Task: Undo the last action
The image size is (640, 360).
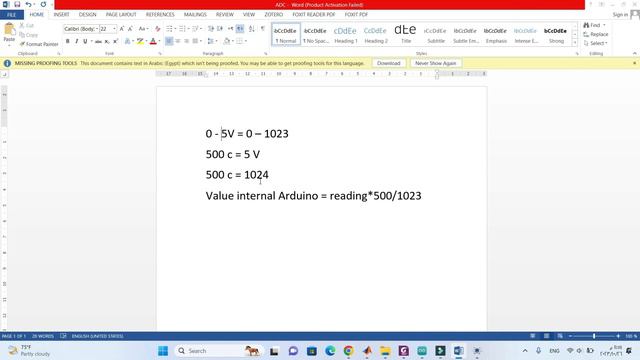Action: click(x=28, y=4)
